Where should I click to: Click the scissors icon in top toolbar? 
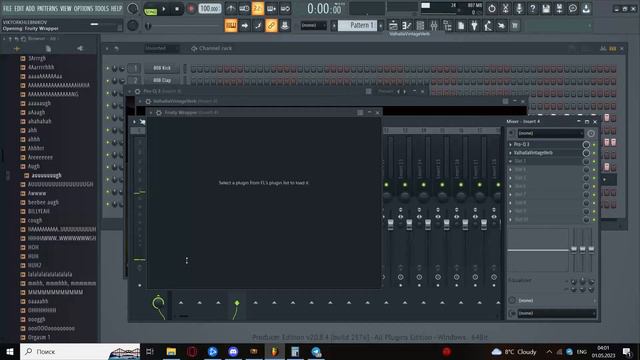pos(505,9)
